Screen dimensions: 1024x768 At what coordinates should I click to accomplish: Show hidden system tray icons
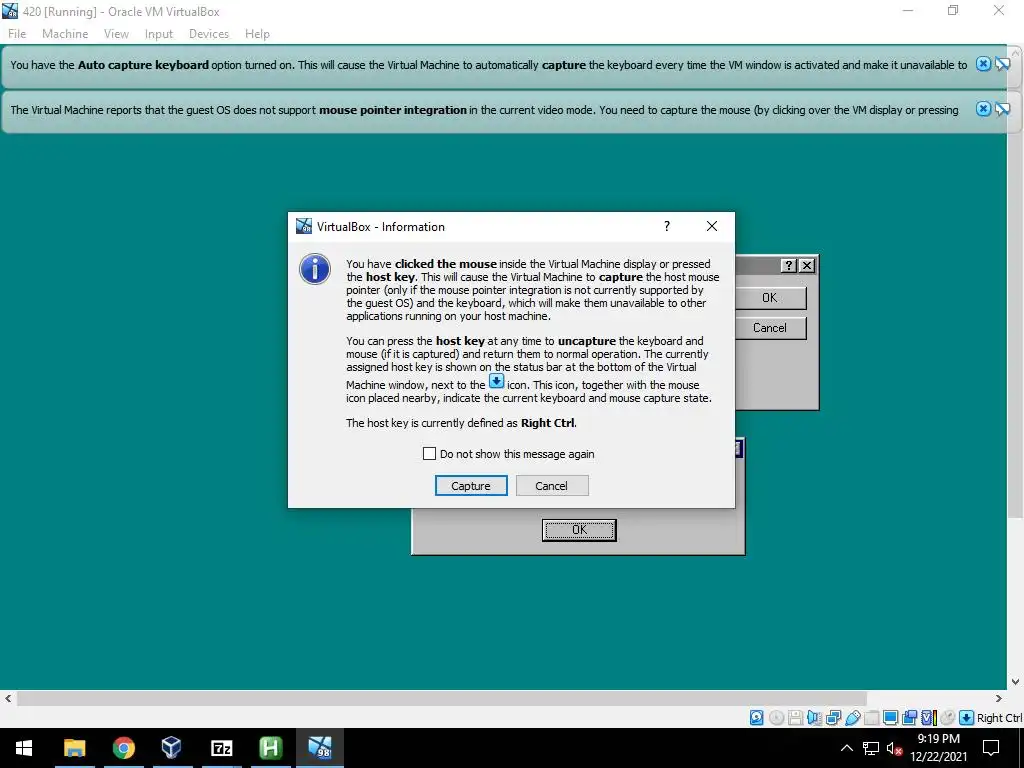[846, 748]
